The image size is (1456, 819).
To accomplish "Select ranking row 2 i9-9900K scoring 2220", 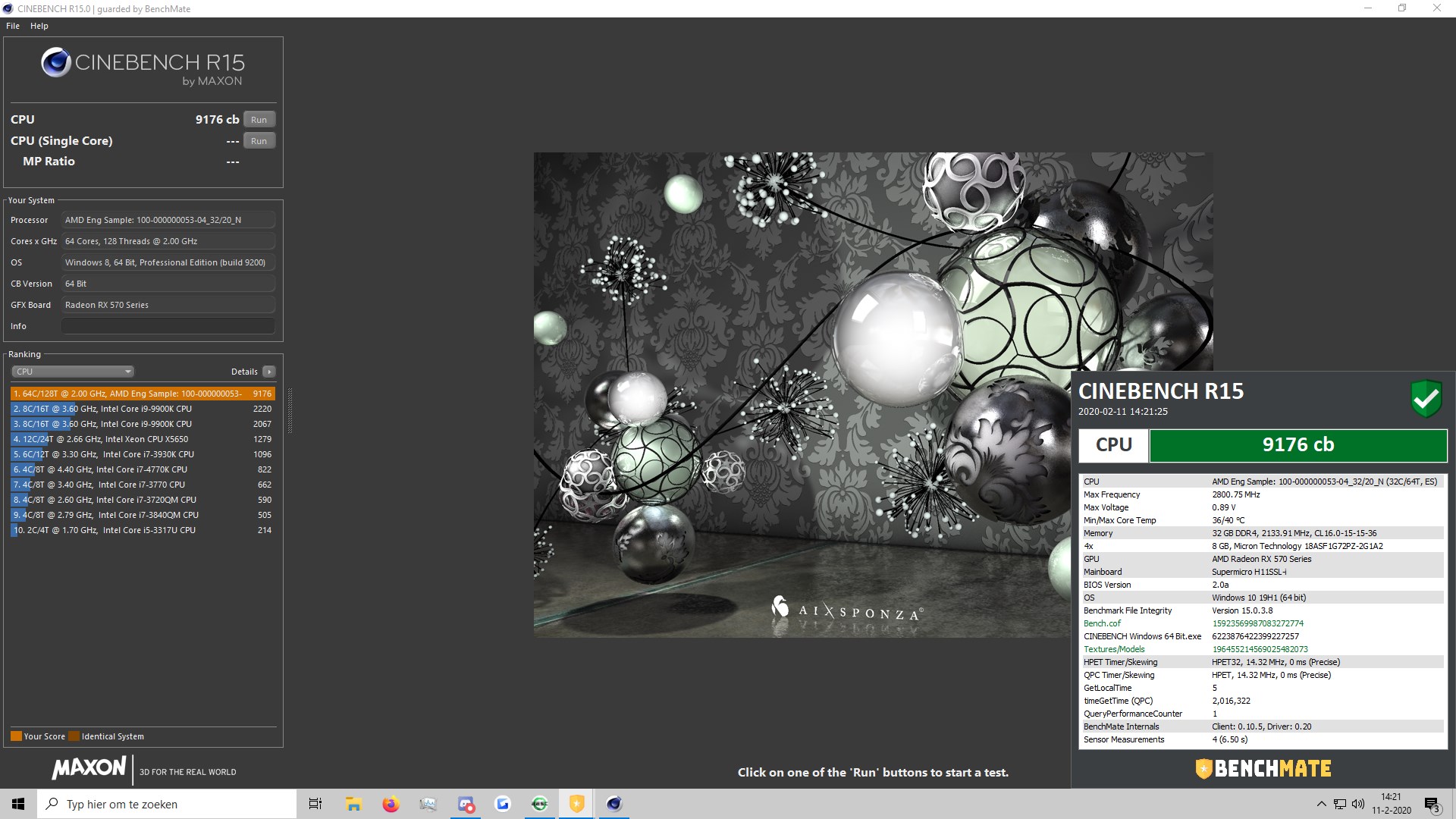I will click(143, 409).
